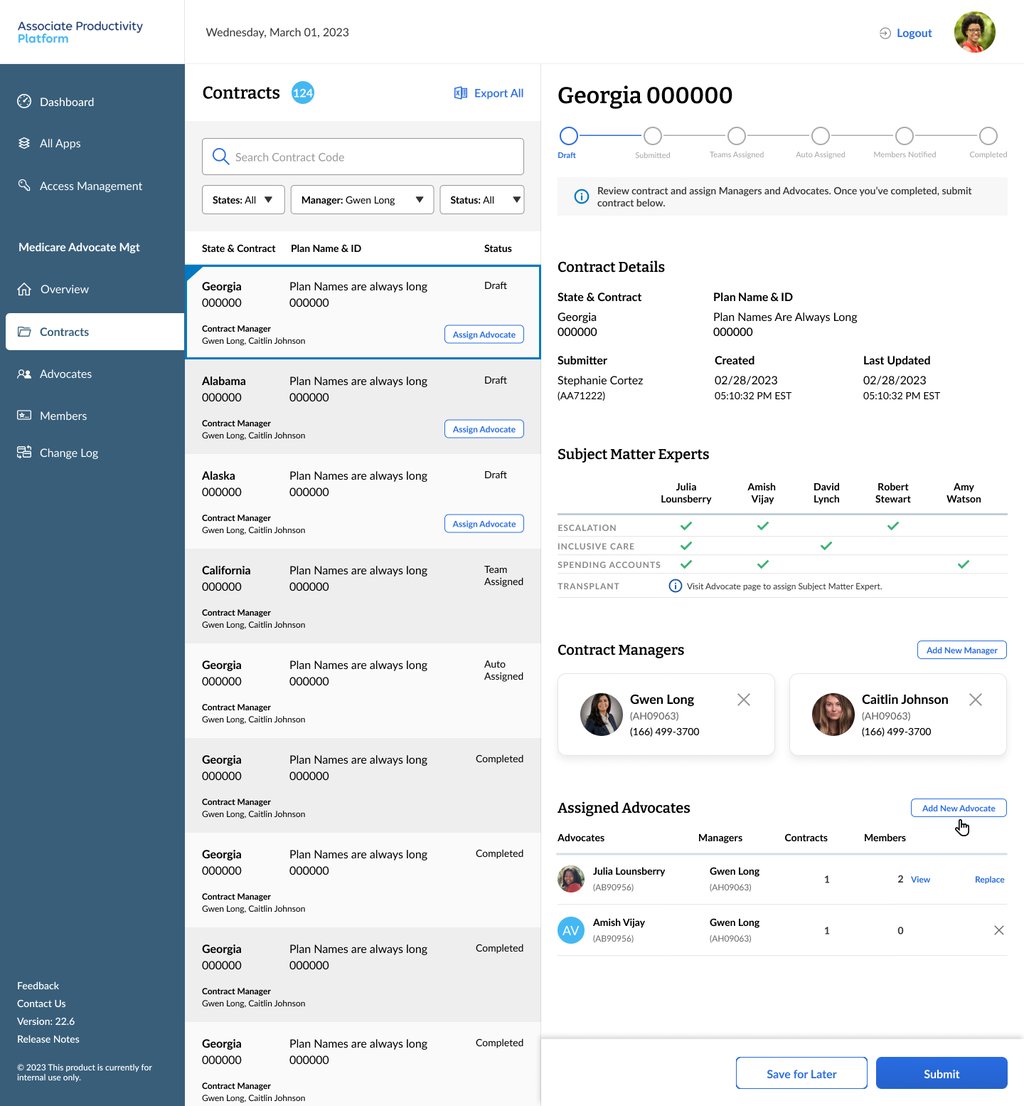The image size is (1024, 1106).
Task: Open the user profile avatar
Action: pyautogui.click(x=974, y=32)
